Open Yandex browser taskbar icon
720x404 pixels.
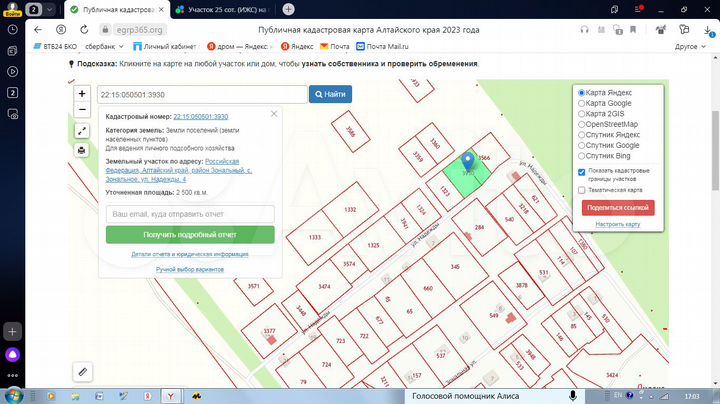pyautogui.click(x=170, y=396)
